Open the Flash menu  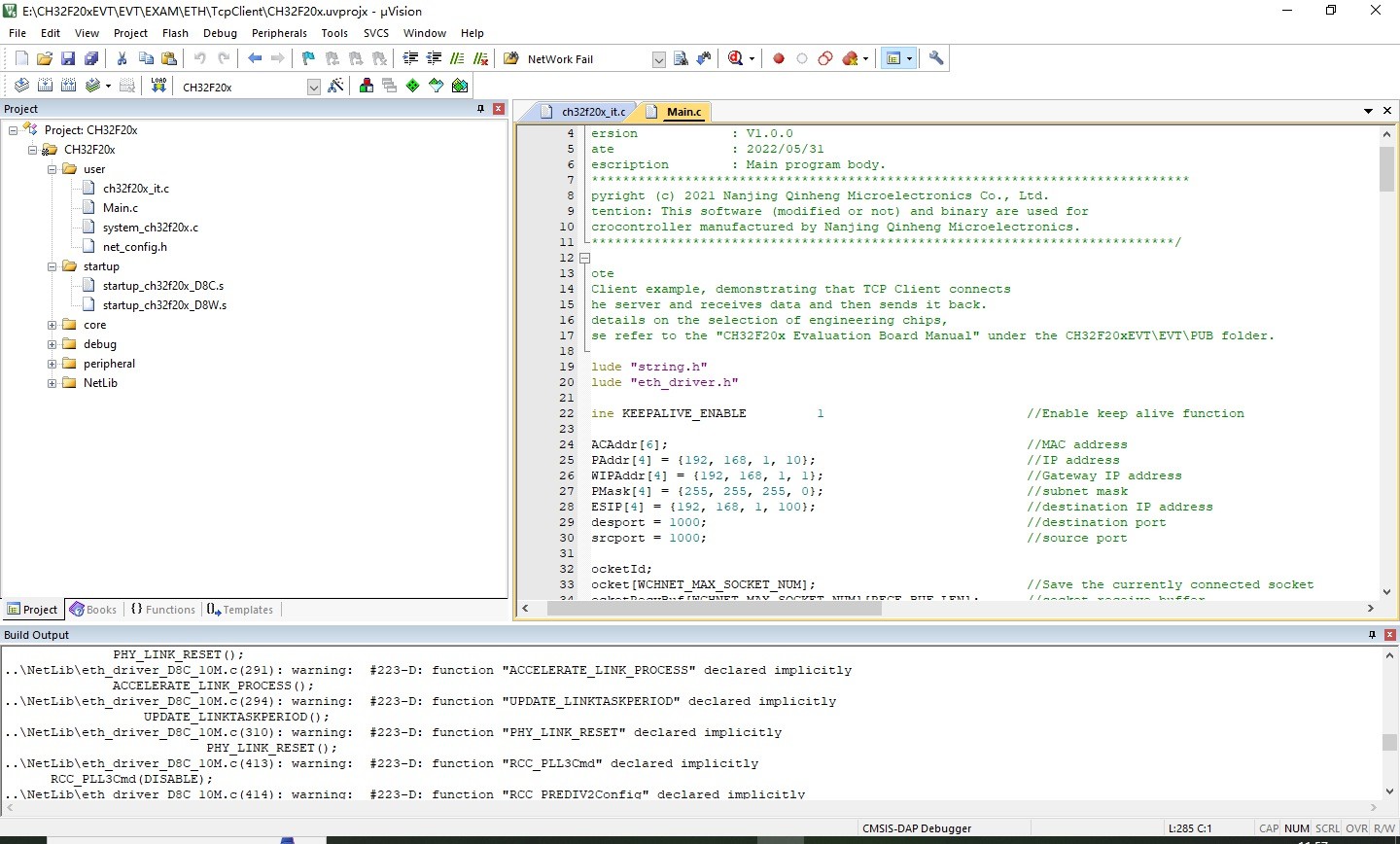175,33
